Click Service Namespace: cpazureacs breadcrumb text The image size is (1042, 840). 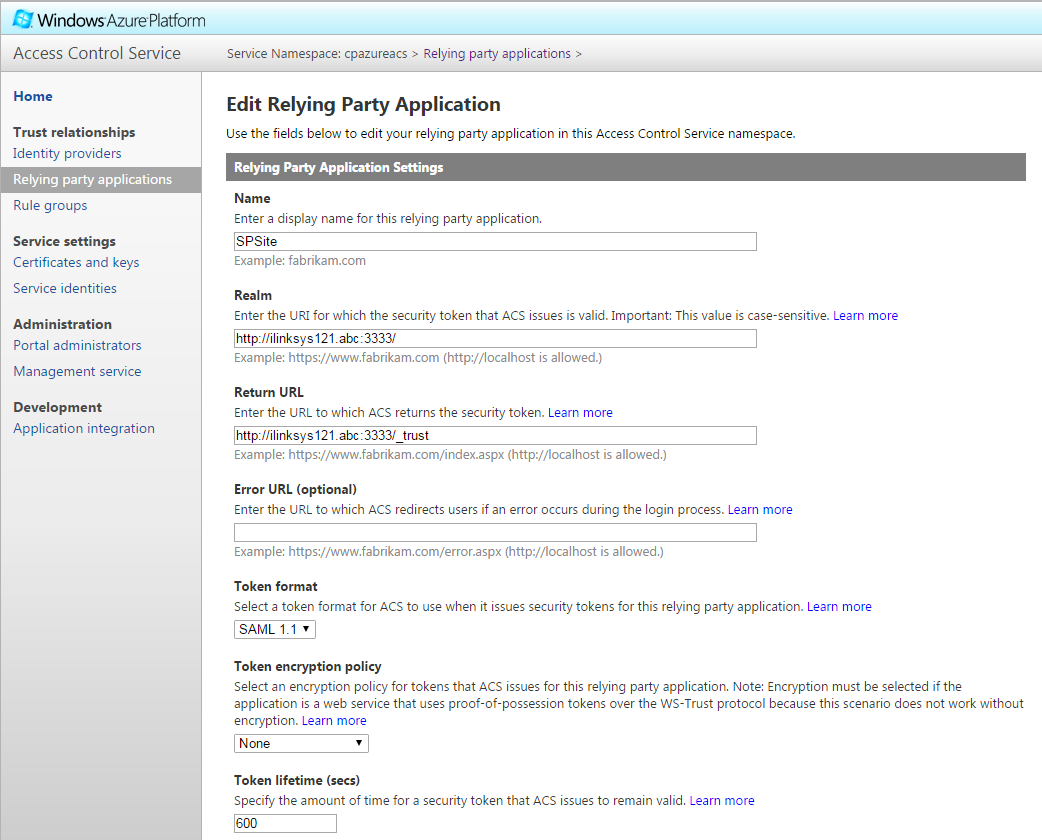click(317, 54)
